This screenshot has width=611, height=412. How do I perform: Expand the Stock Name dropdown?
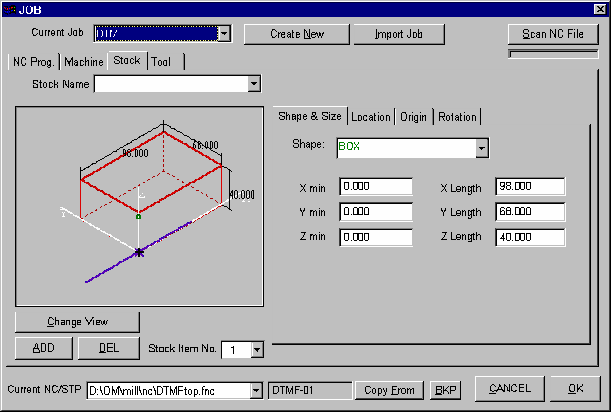click(254, 84)
